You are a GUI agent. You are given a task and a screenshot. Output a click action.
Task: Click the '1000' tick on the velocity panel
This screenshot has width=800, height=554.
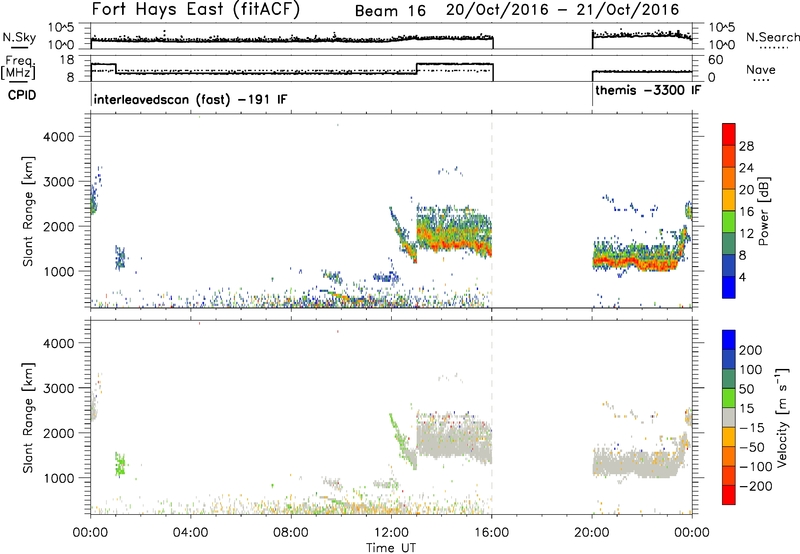coord(59,478)
